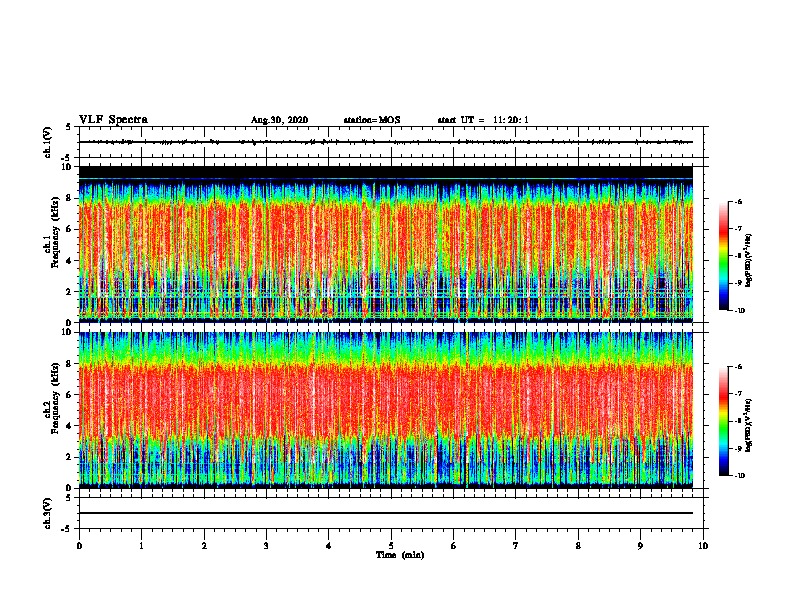Click the "-10" tick of ch.2 colorbar
This screenshot has width=792, height=612.
(739, 475)
